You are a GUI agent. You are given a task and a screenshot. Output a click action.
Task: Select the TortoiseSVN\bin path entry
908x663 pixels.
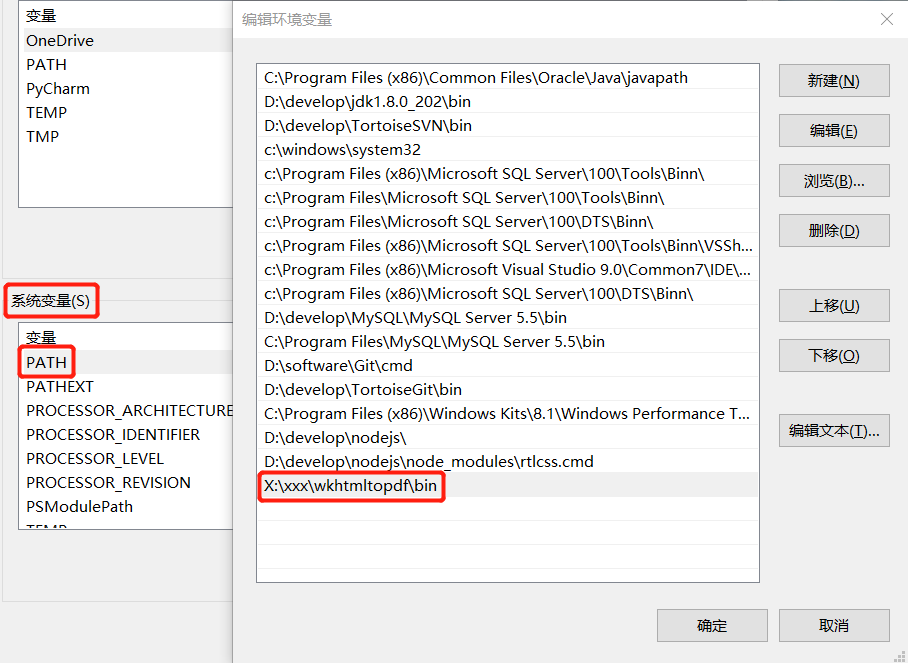point(508,126)
